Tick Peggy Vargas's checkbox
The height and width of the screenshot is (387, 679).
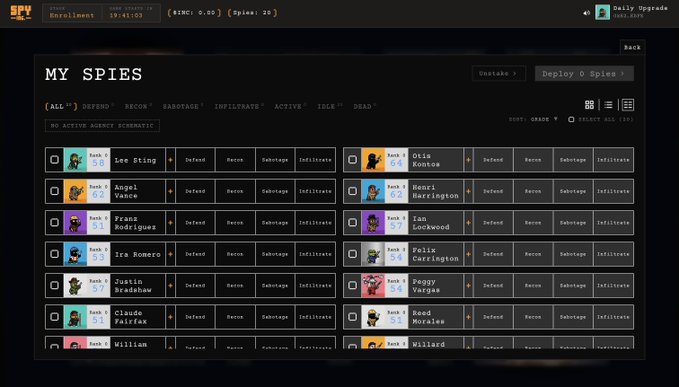352,285
